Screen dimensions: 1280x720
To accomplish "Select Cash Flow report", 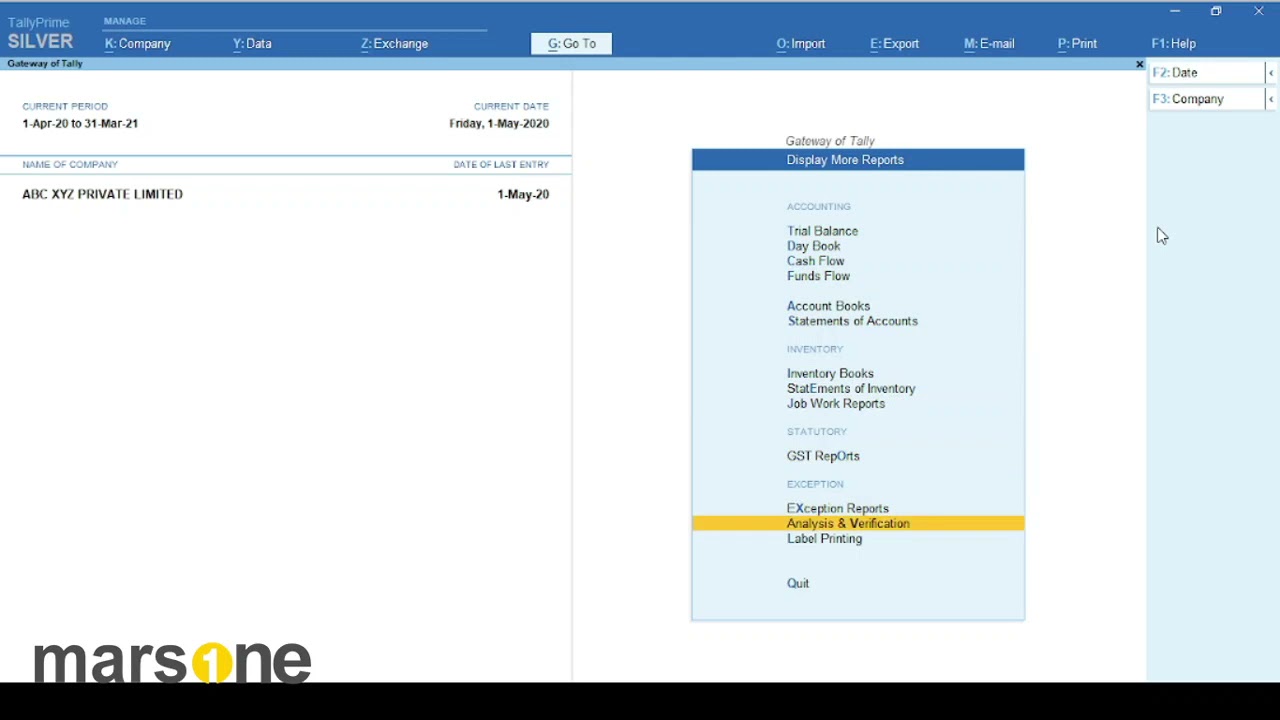I will click(x=815, y=261).
